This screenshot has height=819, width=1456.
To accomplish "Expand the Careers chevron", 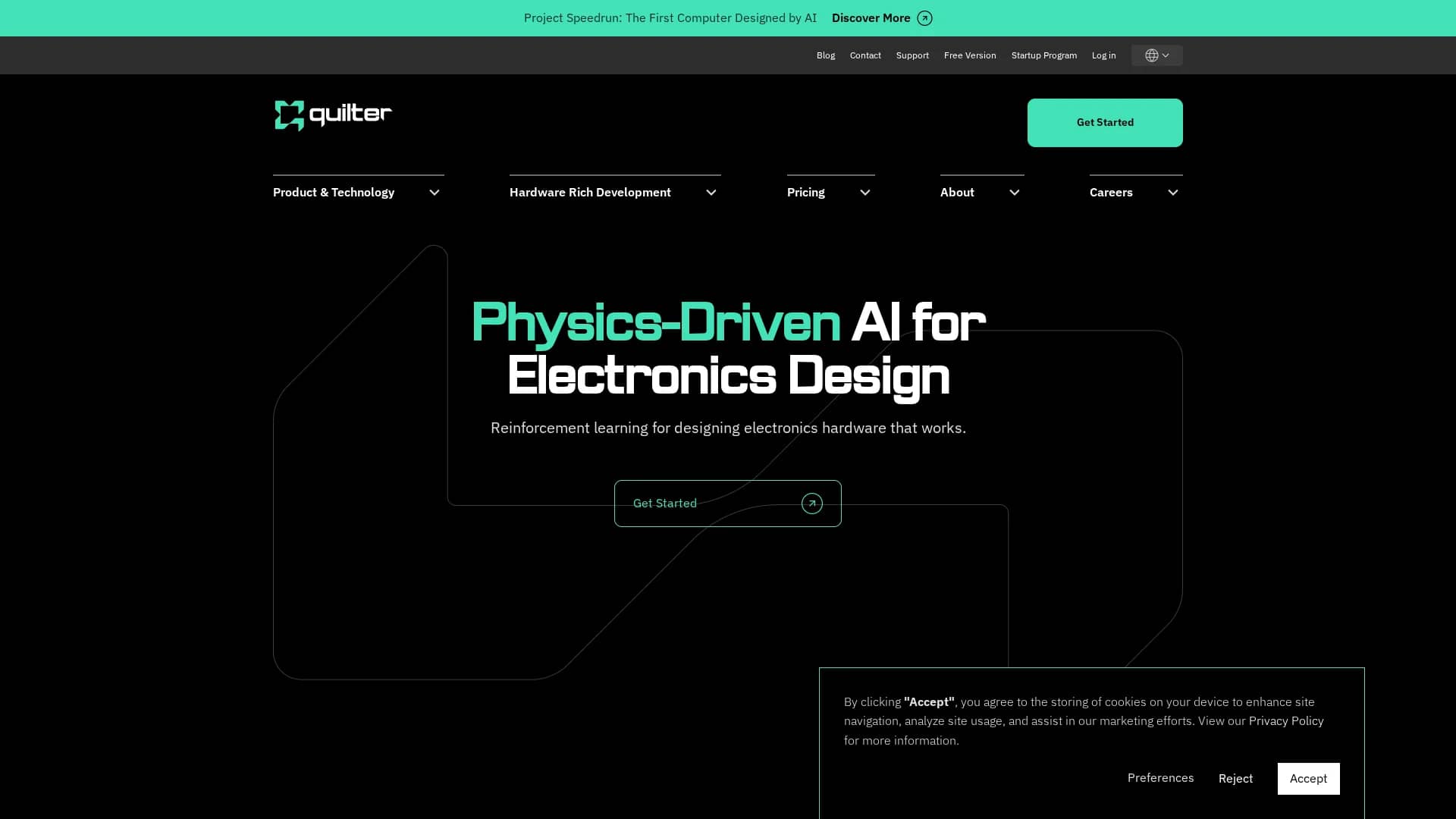I will click(x=1173, y=193).
